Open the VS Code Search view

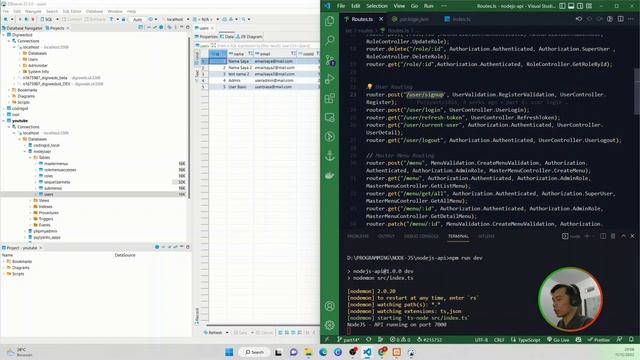(x=330, y=40)
